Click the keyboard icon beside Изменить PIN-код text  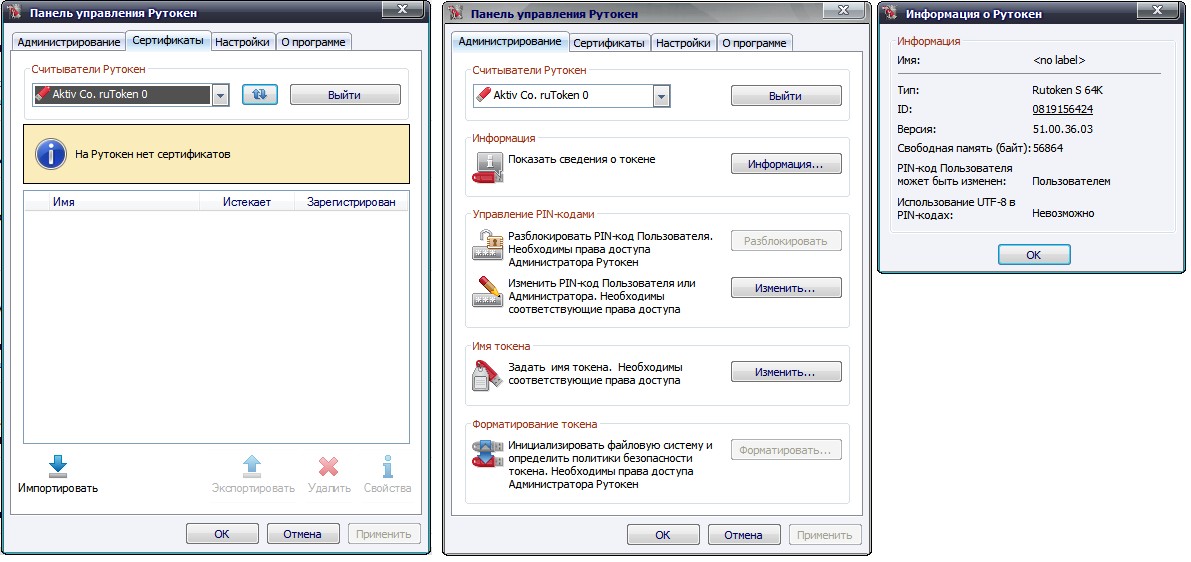tap(488, 292)
